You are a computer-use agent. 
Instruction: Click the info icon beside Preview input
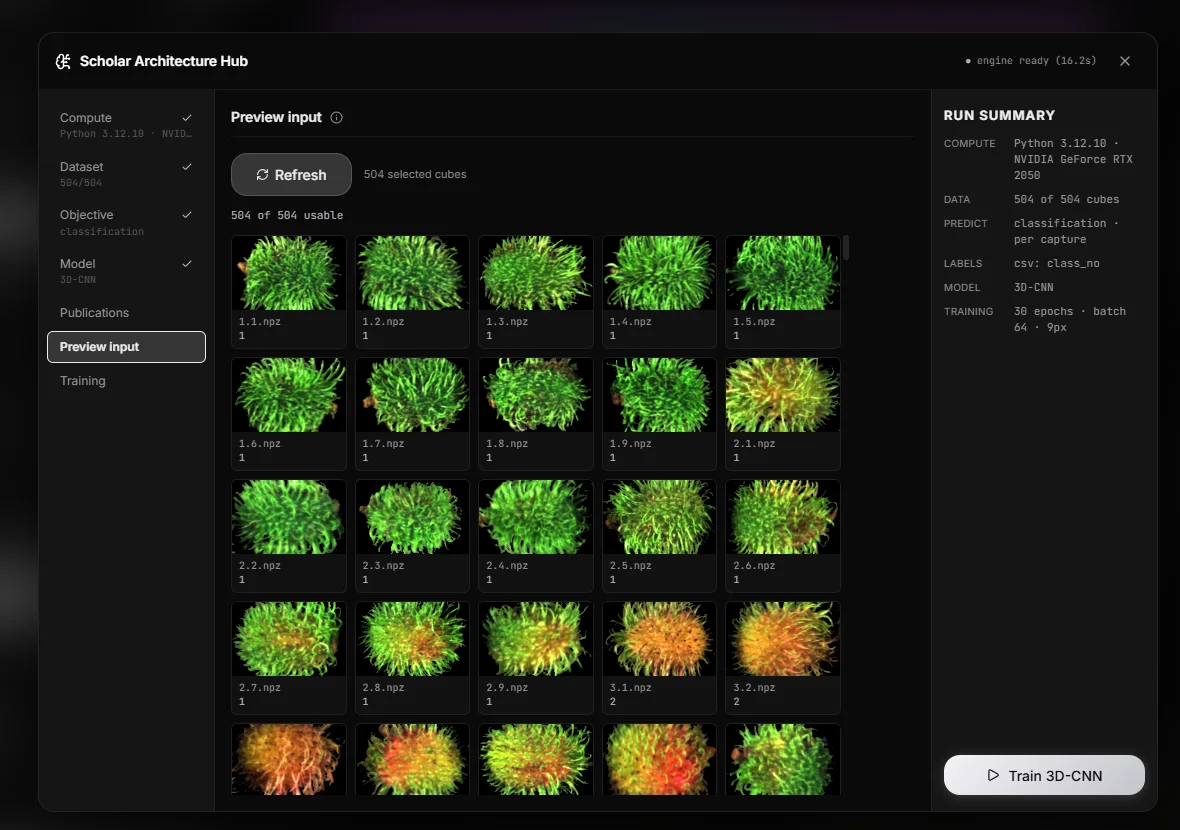(x=336, y=117)
